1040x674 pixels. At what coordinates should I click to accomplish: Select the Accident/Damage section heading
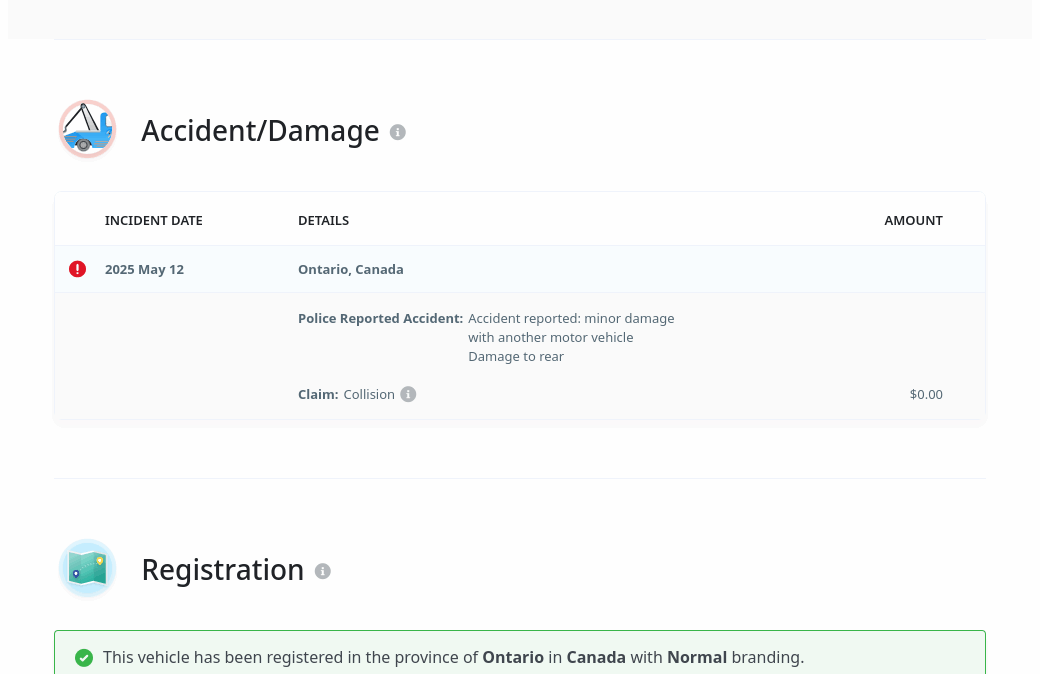260,131
